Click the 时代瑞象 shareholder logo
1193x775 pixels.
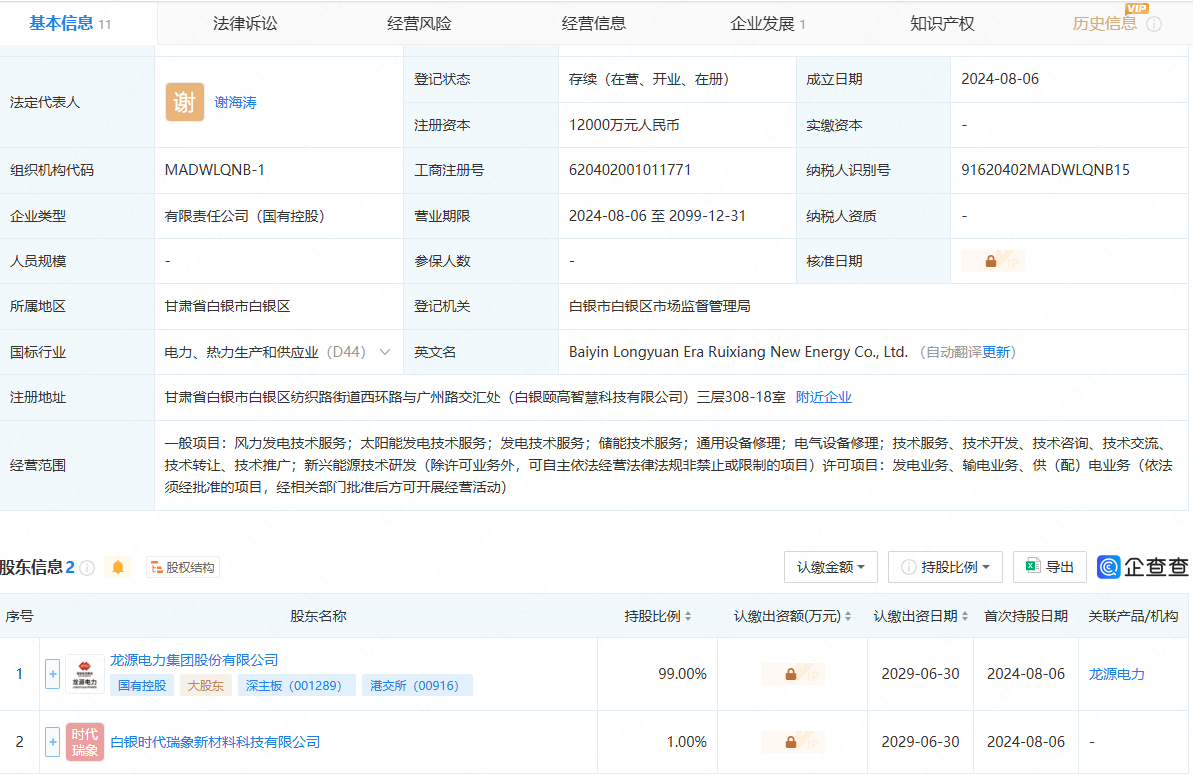pos(85,742)
